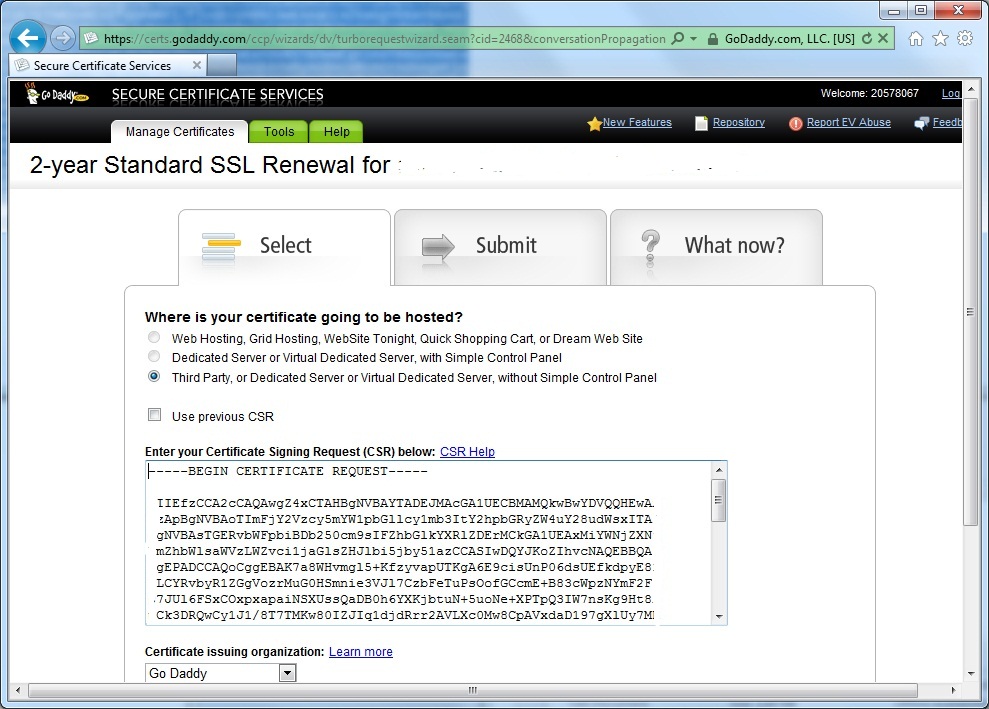Open the CSR Help link
Screen dimensions: 989x709
pyautogui.click(x=467, y=452)
